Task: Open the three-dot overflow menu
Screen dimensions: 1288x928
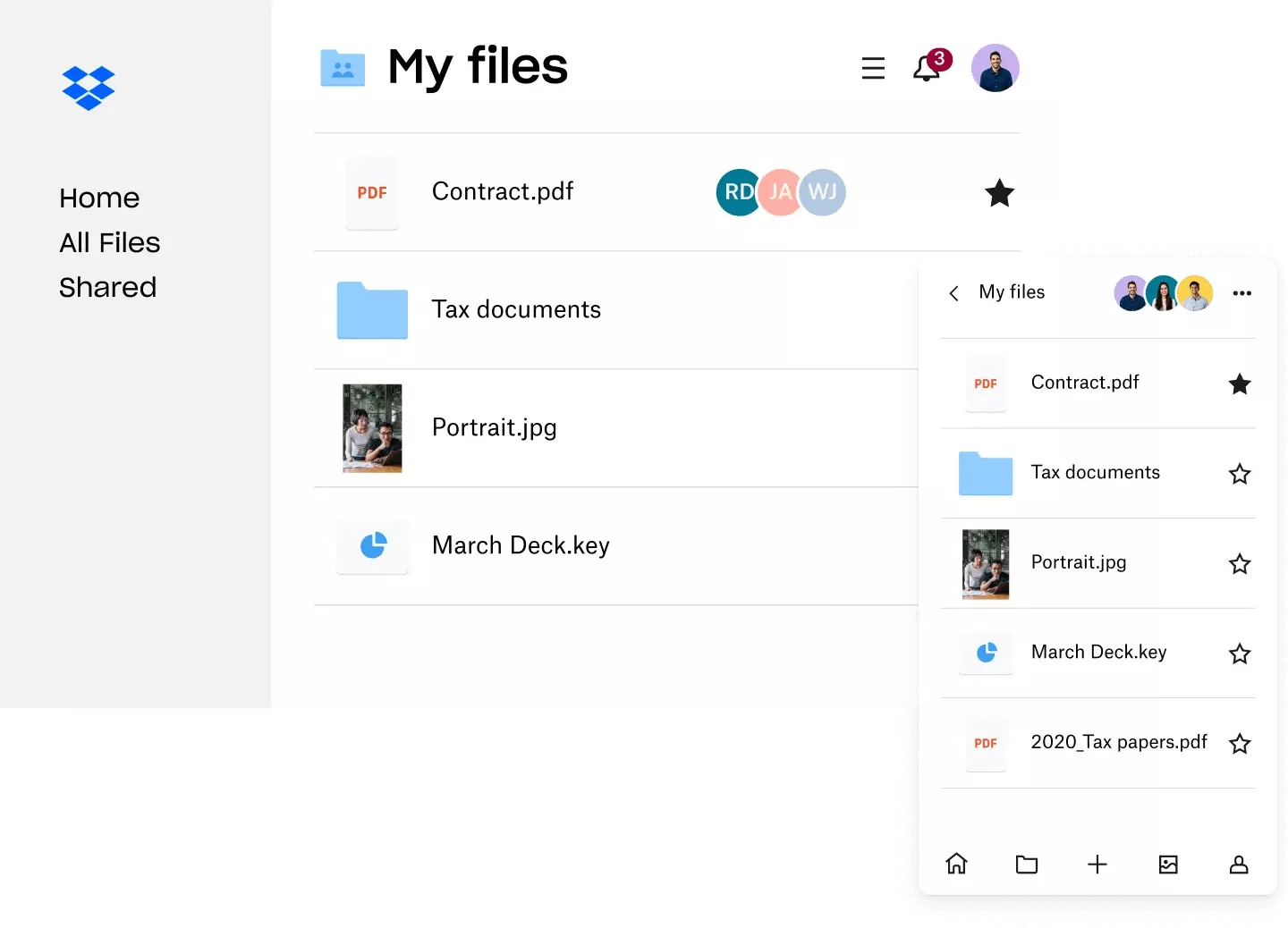Action: pyautogui.click(x=1243, y=293)
